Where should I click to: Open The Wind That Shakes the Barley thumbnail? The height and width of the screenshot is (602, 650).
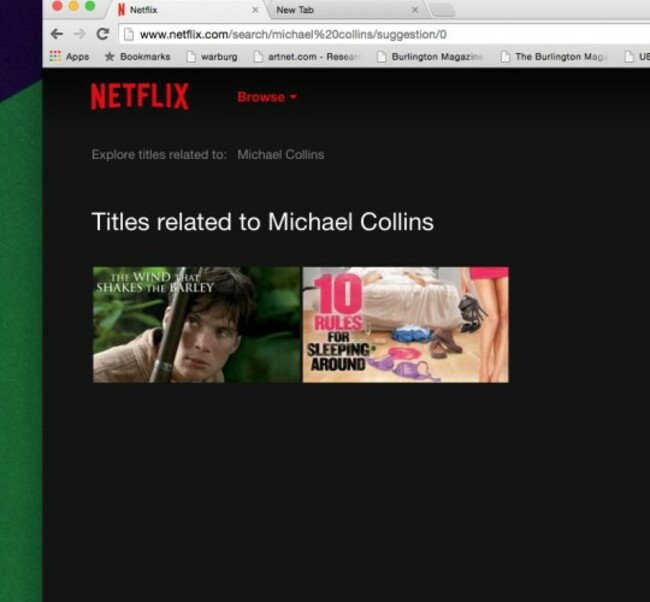pos(196,325)
